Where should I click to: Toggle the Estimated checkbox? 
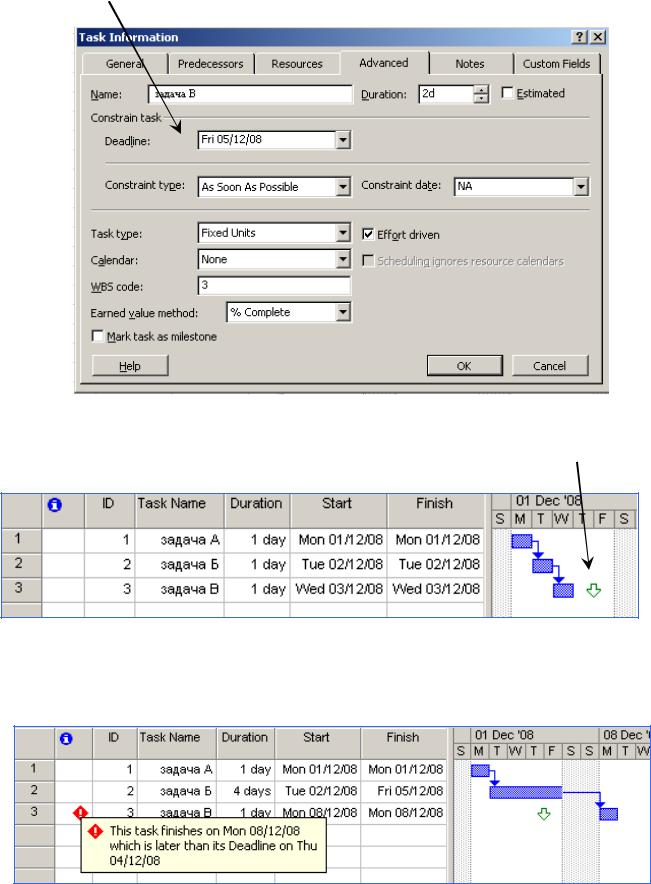coord(507,93)
